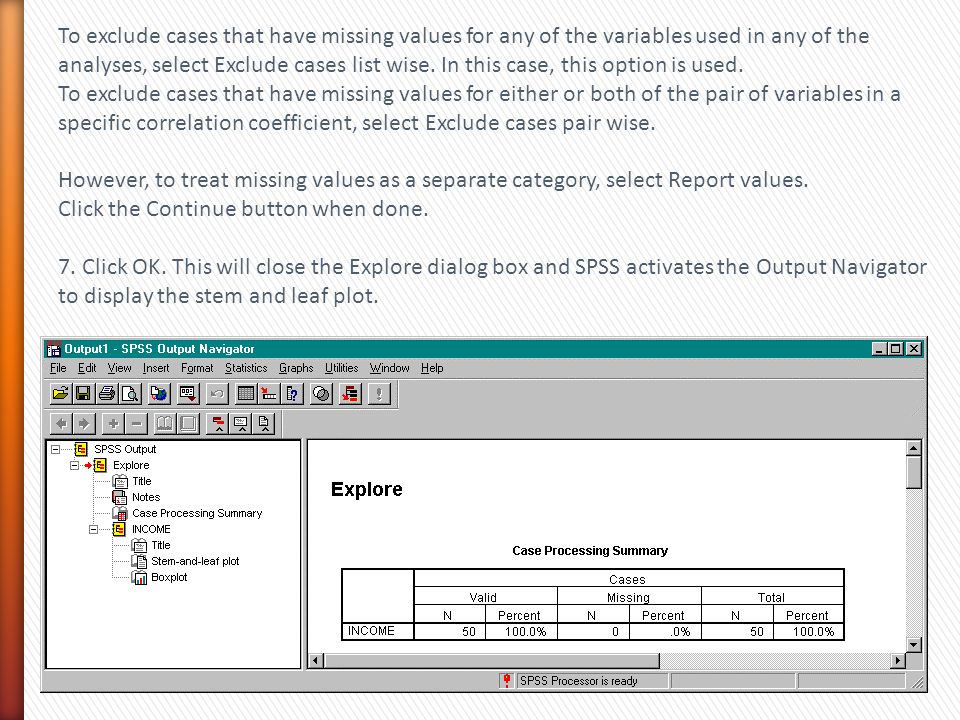Select the Explore item in the outline

[x=131, y=465]
